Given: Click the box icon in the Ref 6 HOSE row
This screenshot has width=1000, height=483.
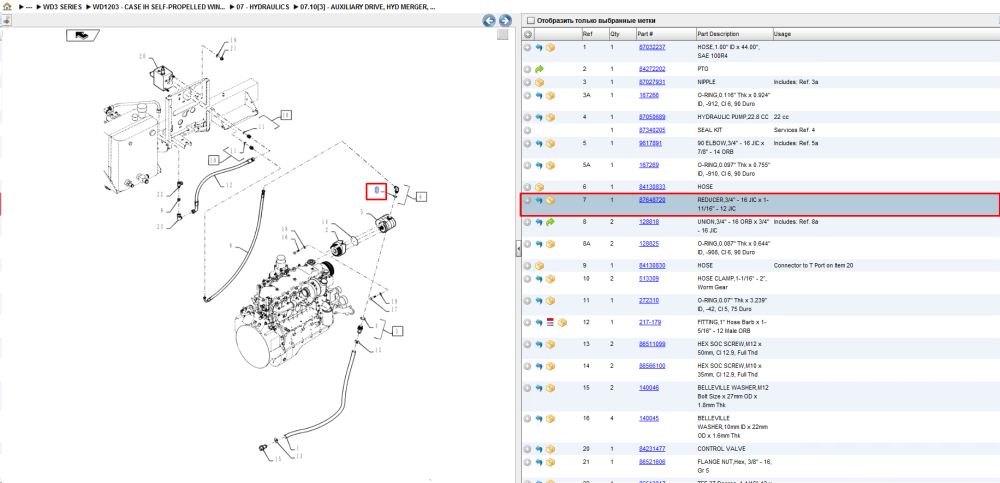Looking at the screenshot, I should [x=539, y=187].
